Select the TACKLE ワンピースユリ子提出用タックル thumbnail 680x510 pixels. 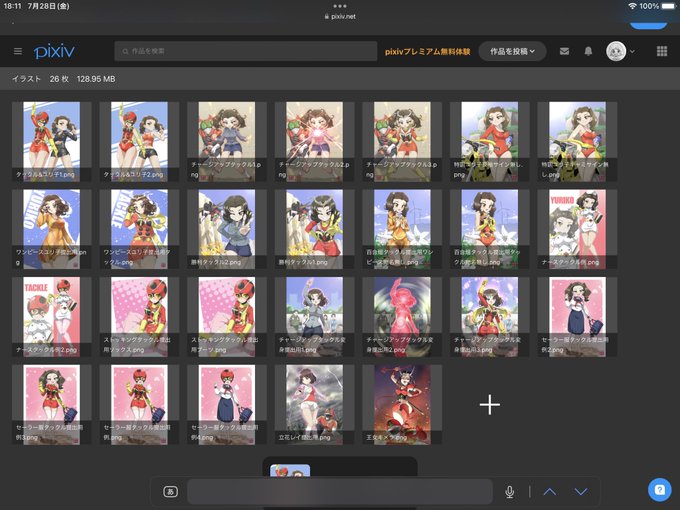[x=139, y=229]
